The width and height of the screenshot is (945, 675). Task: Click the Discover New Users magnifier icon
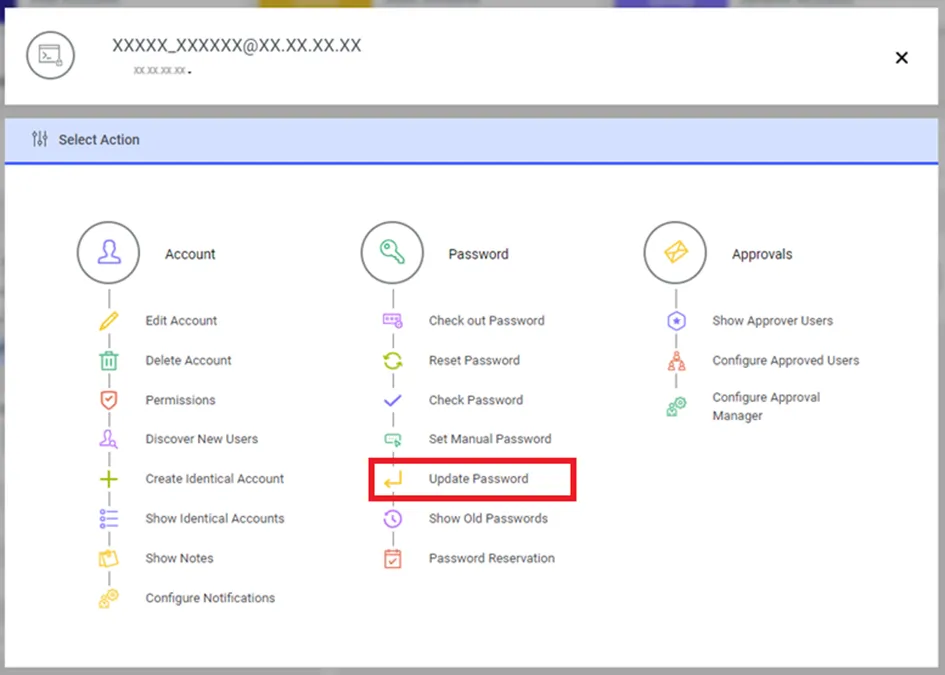point(108,439)
